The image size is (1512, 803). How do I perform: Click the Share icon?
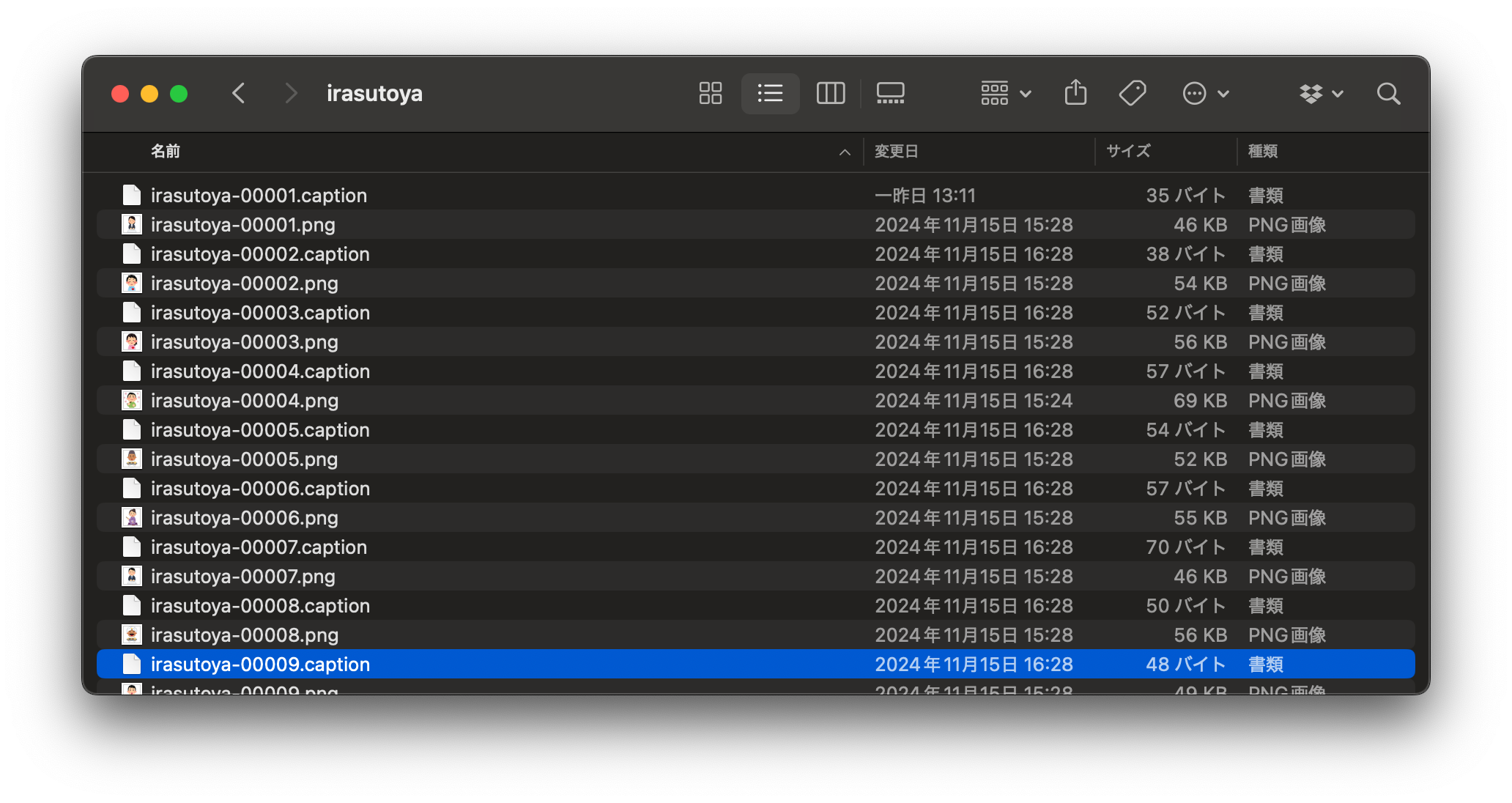(x=1075, y=94)
